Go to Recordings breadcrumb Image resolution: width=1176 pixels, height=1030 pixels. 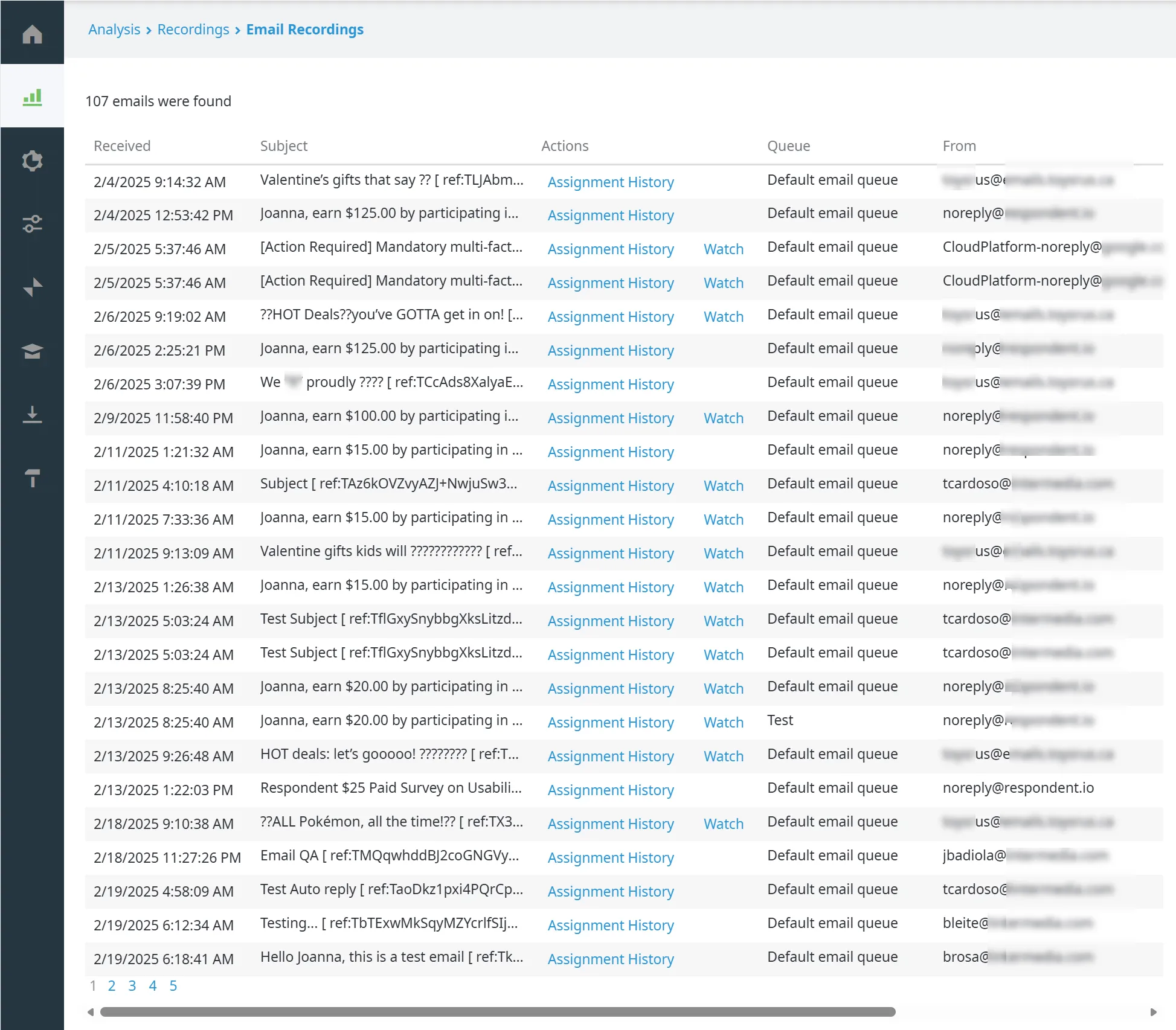click(193, 30)
